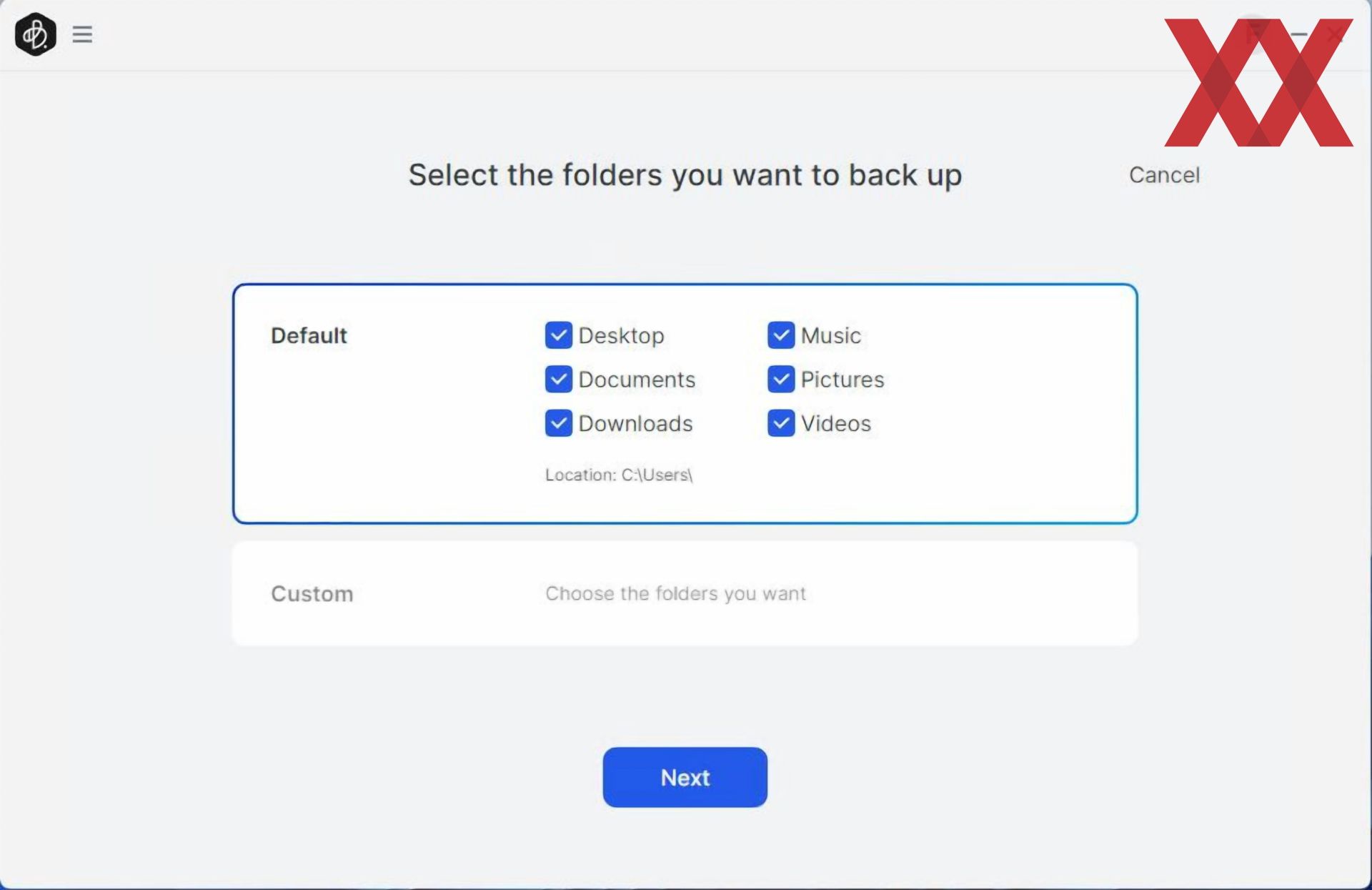Screen dimensions: 1372x890
Task: Click the Videos folder label
Action: (x=836, y=423)
